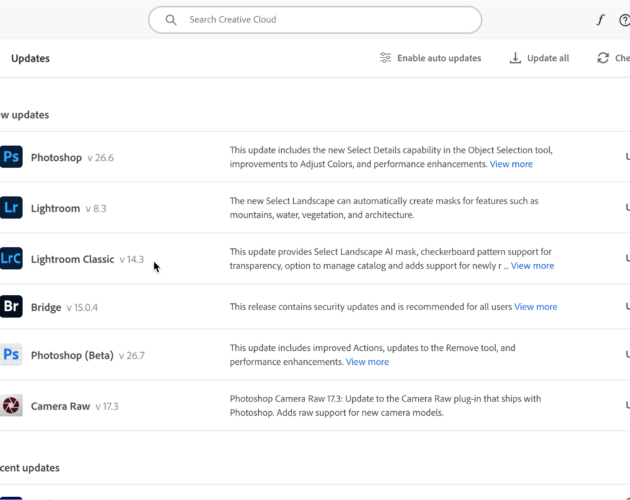Viewport: 630px width, 500px height.
Task: Focus the Search Creative Cloud field
Action: [315, 20]
